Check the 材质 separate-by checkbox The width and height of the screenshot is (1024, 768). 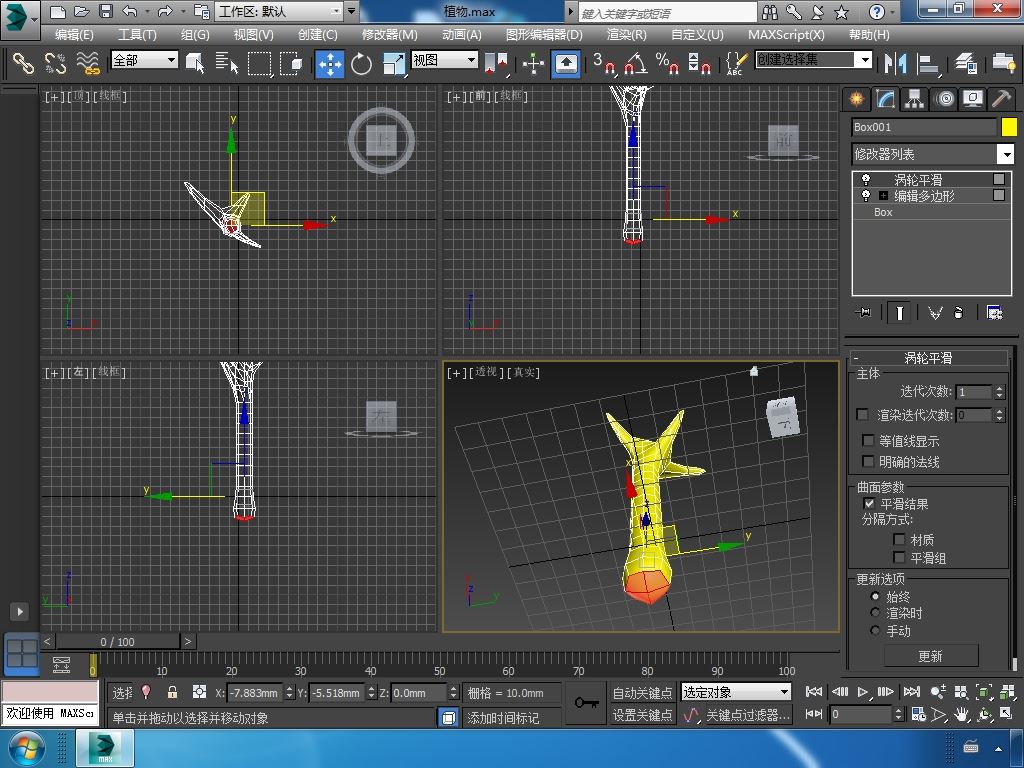pyautogui.click(x=899, y=539)
